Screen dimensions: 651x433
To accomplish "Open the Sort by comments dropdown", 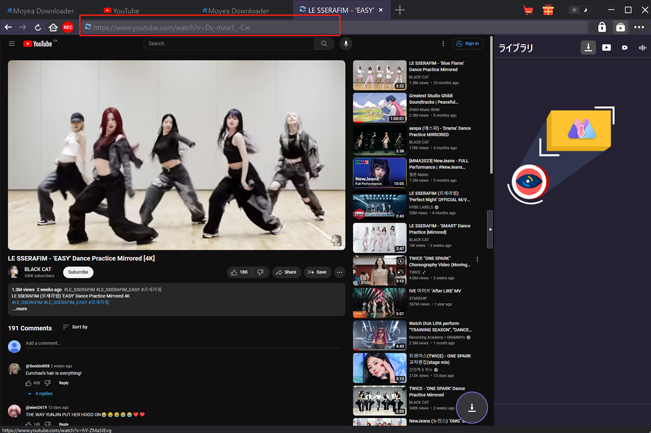I will (x=76, y=327).
